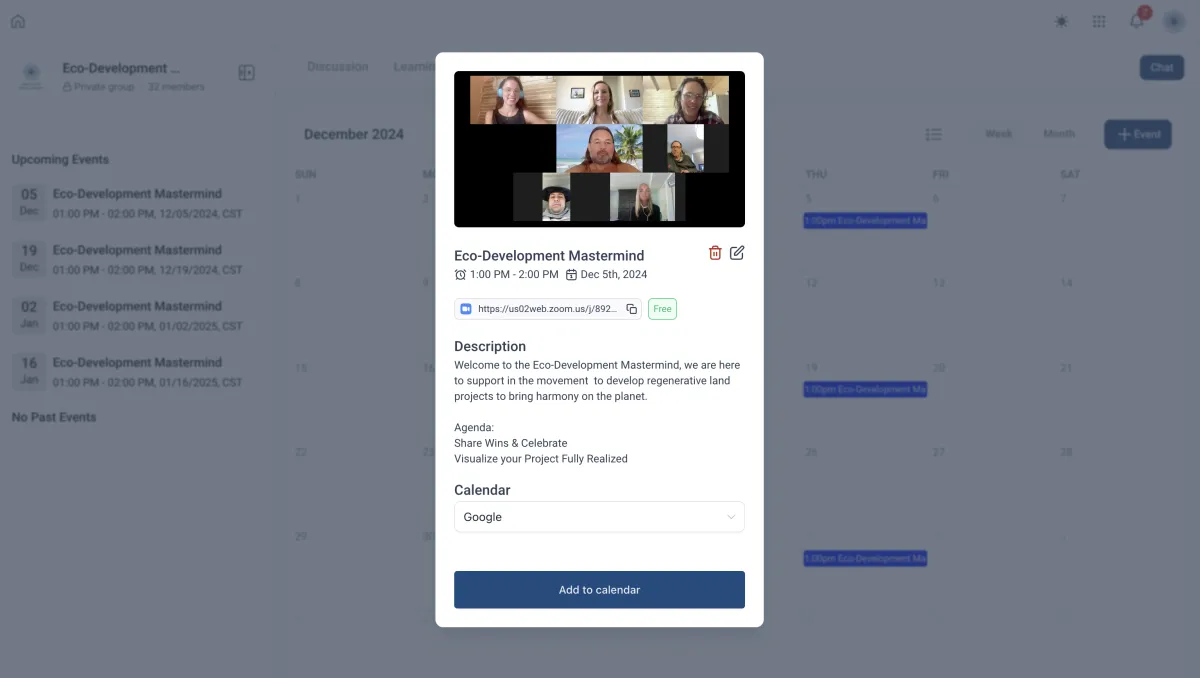Click the alarm clock icon beside the event time
1200x678 pixels.
460,274
